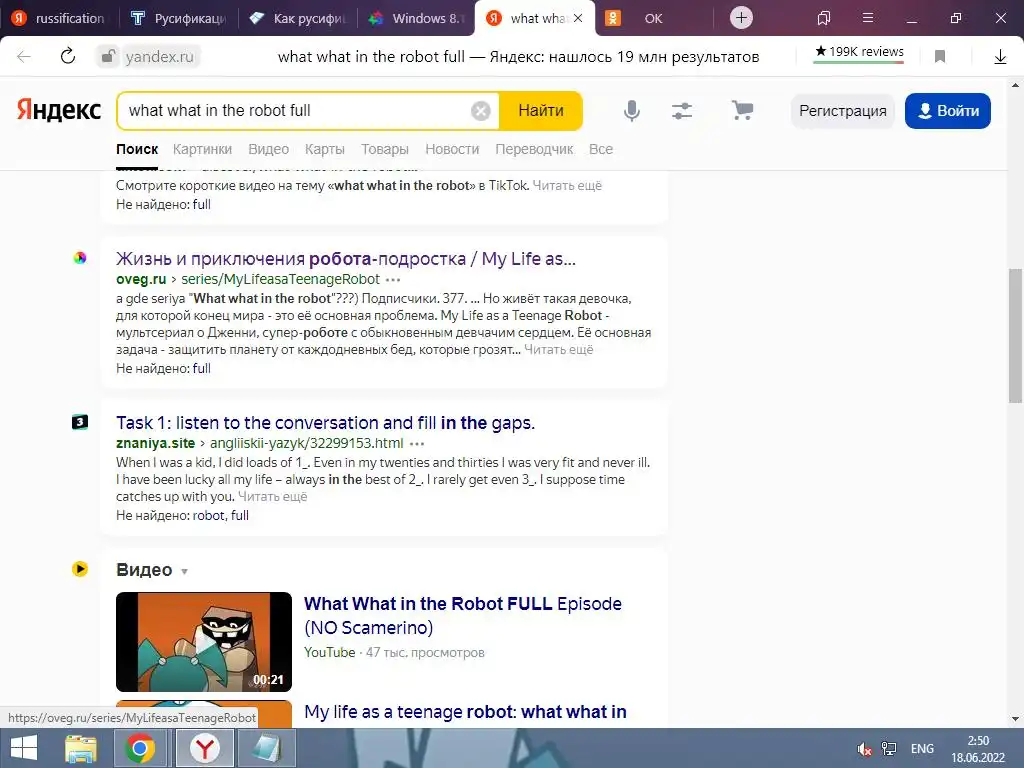The height and width of the screenshot is (768, 1024).
Task: Open the Task 1: listen to the conversation result
Action: coord(325,423)
